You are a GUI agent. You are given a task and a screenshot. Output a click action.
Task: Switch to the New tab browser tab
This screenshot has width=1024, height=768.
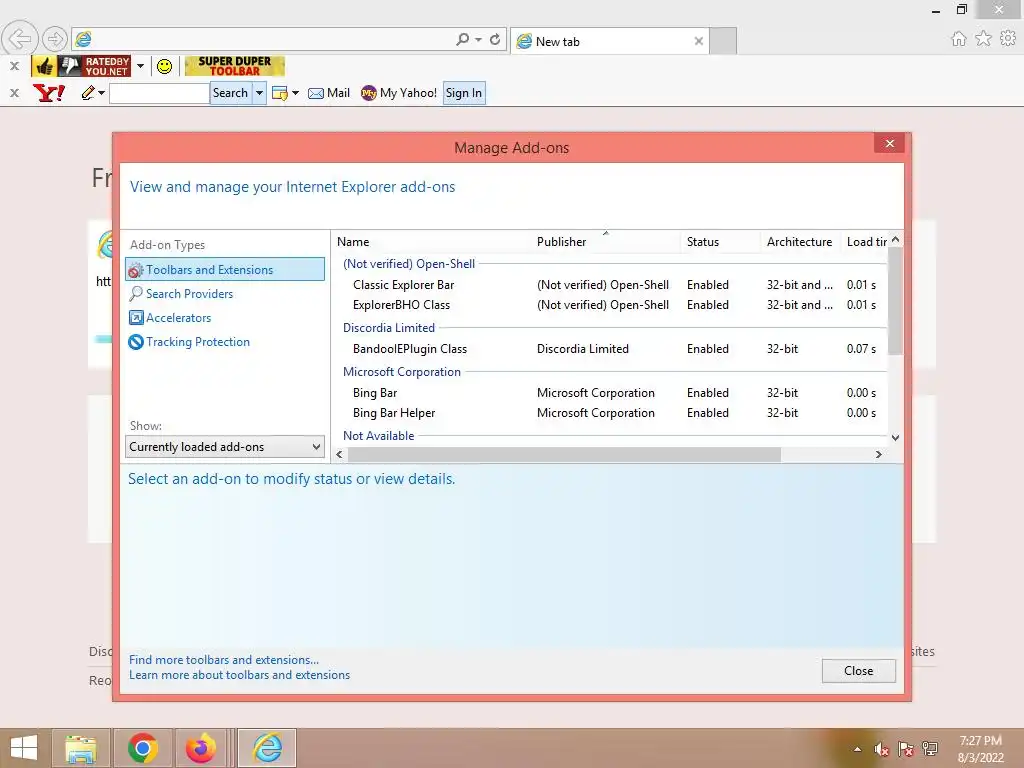(x=610, y=41)
